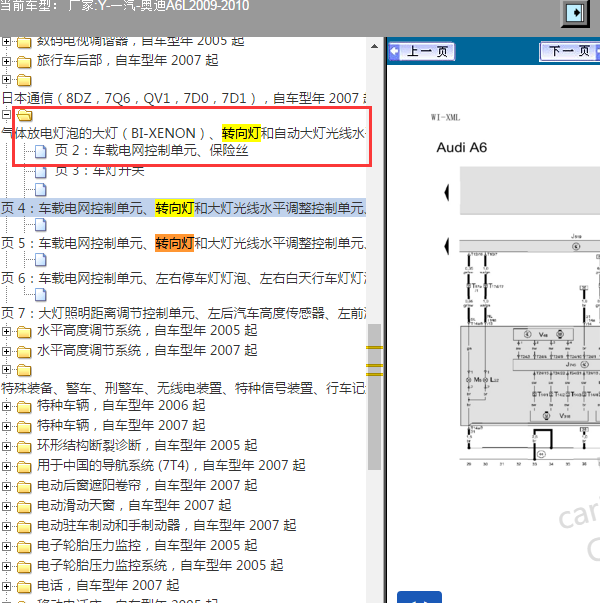
Task: Go to previous page with 上一页 button
Action: point(422,52)
